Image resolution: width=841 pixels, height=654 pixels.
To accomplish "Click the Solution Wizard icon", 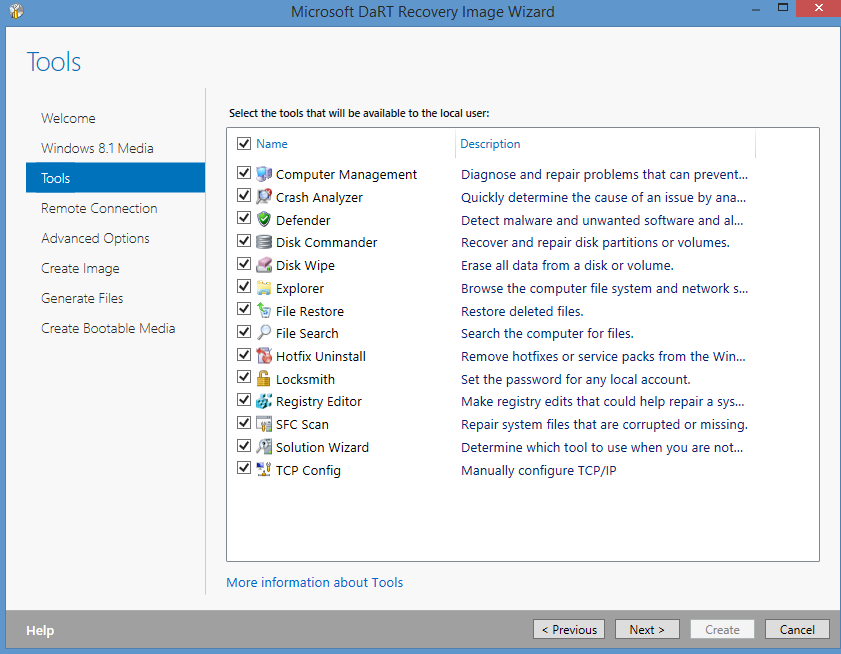I will point(263,447).
